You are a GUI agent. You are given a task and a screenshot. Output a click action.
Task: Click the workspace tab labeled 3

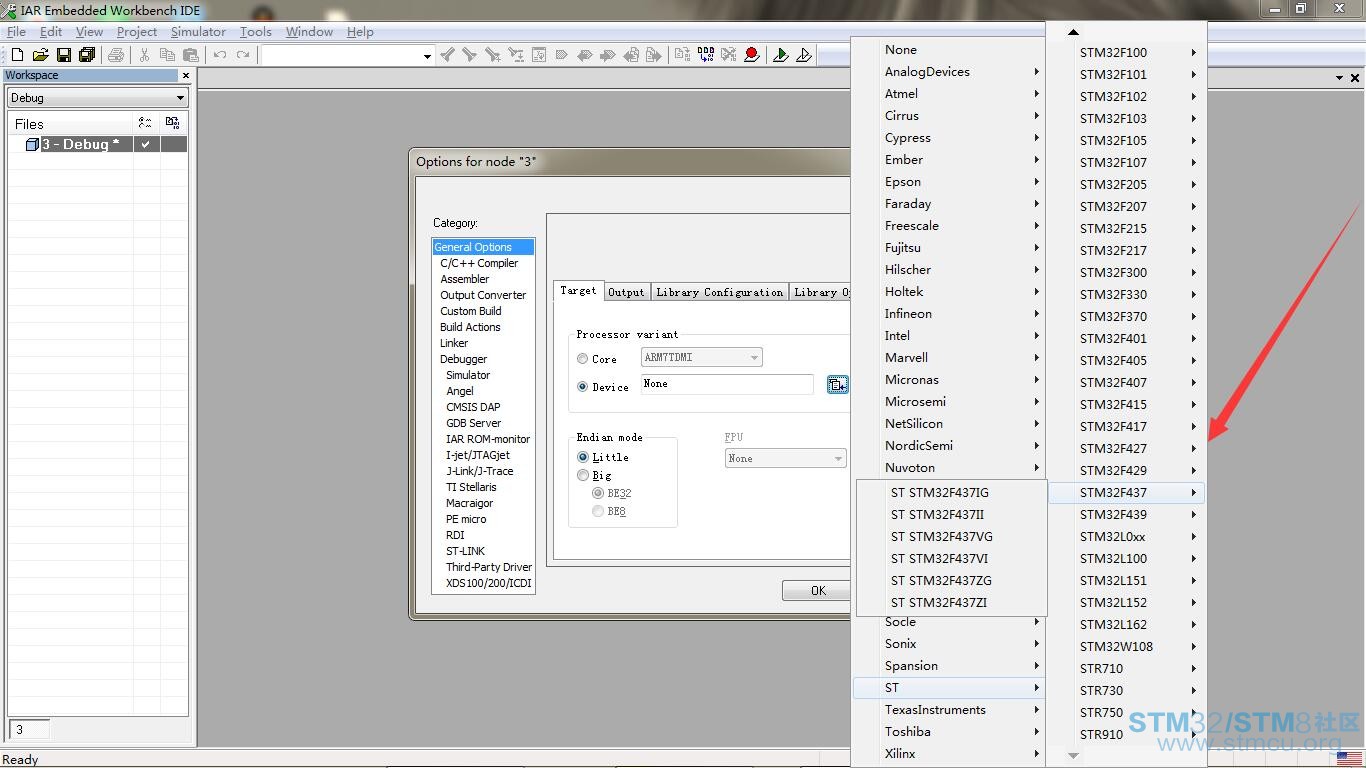coord(29,730)
